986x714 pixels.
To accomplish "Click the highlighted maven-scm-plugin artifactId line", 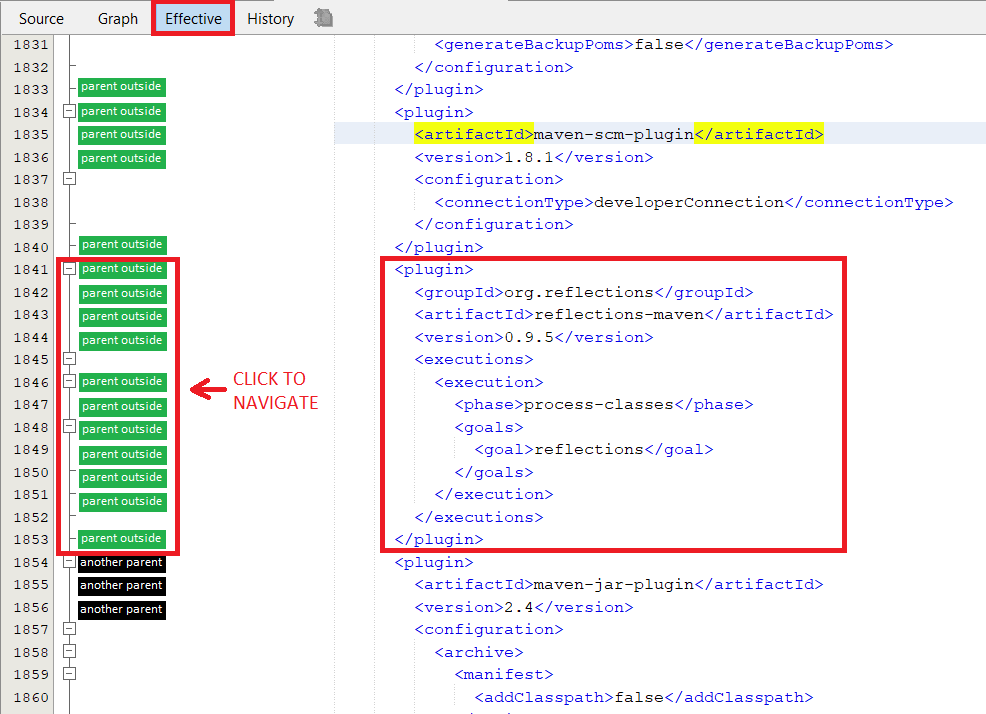I will tap(619, 134).
